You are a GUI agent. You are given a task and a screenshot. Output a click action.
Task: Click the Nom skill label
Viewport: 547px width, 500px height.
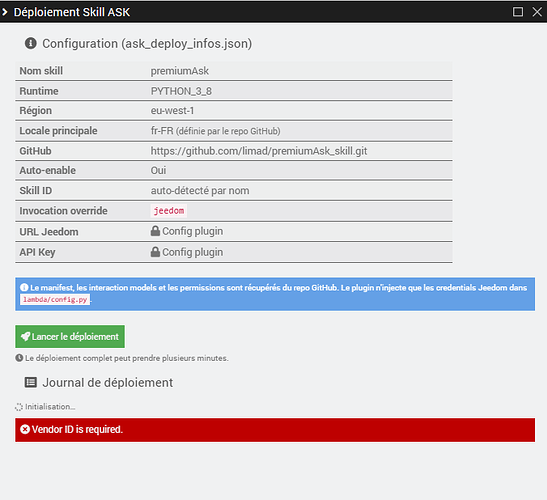click(41, 71)
